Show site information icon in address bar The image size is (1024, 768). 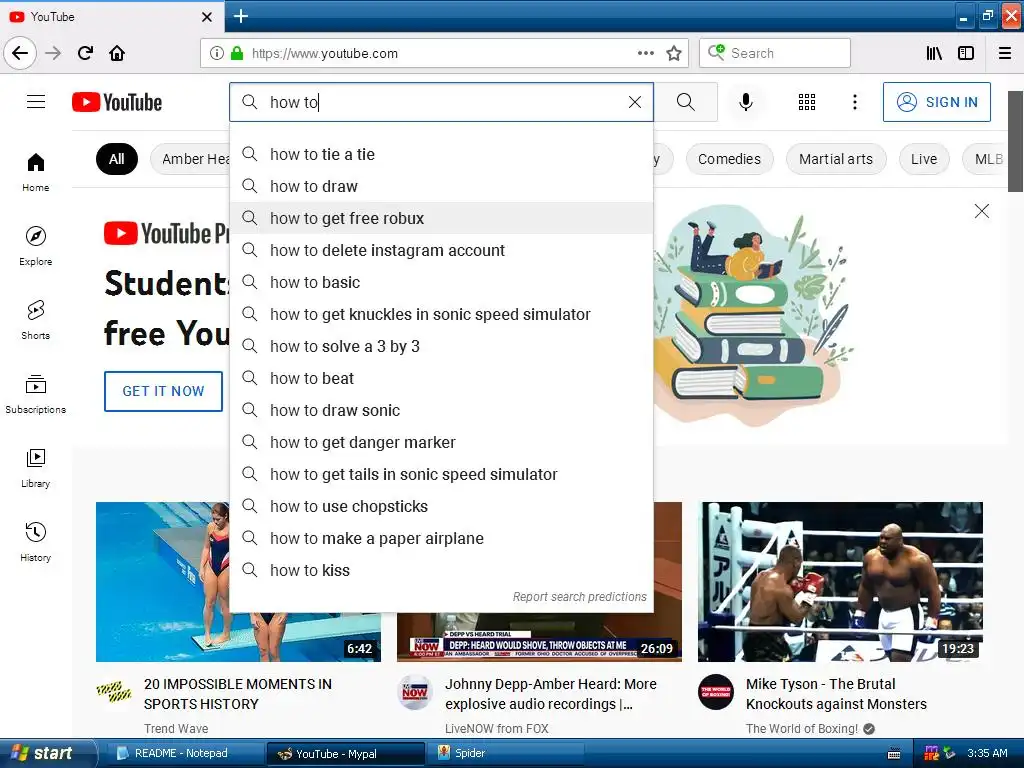click(217, 53)
